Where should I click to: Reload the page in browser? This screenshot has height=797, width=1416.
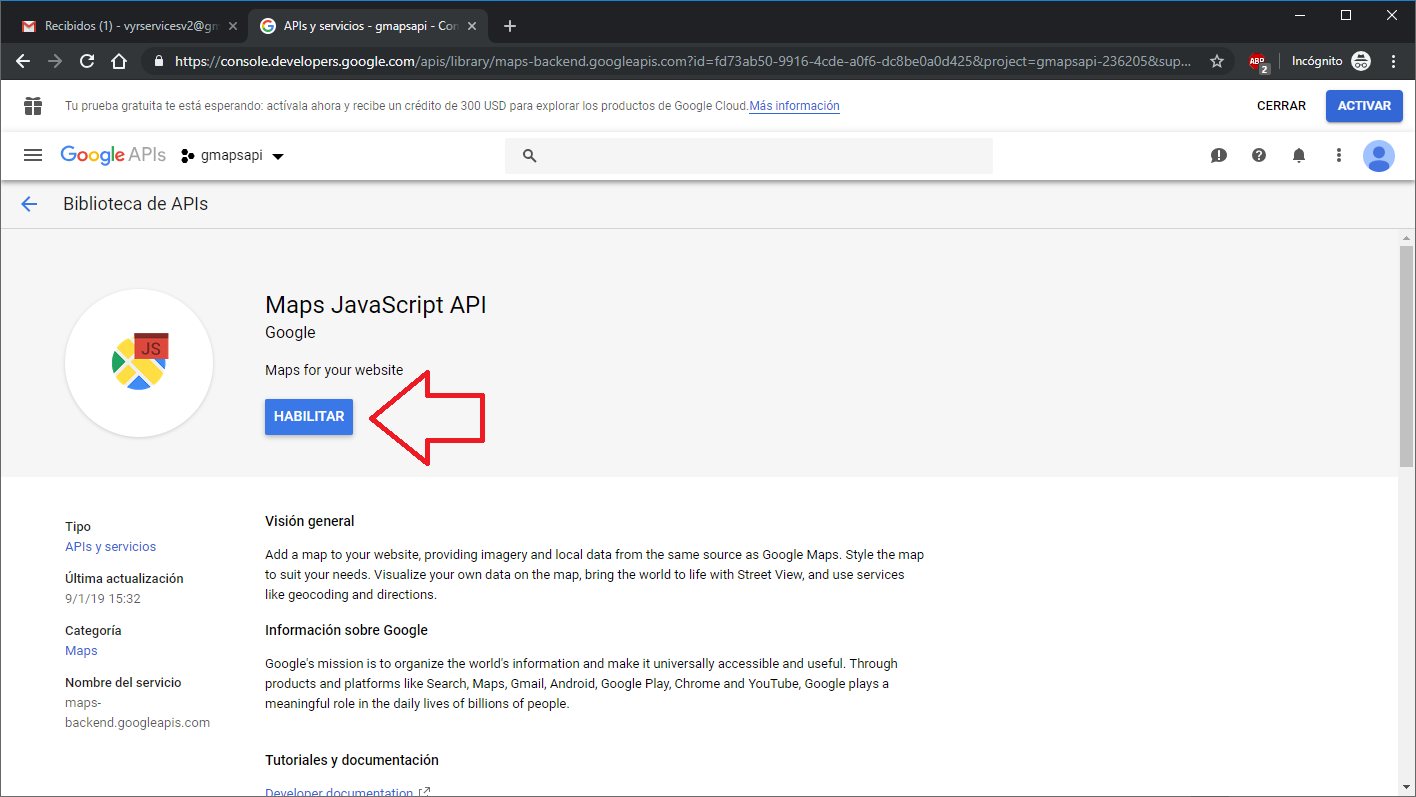[x=87, y=61]
